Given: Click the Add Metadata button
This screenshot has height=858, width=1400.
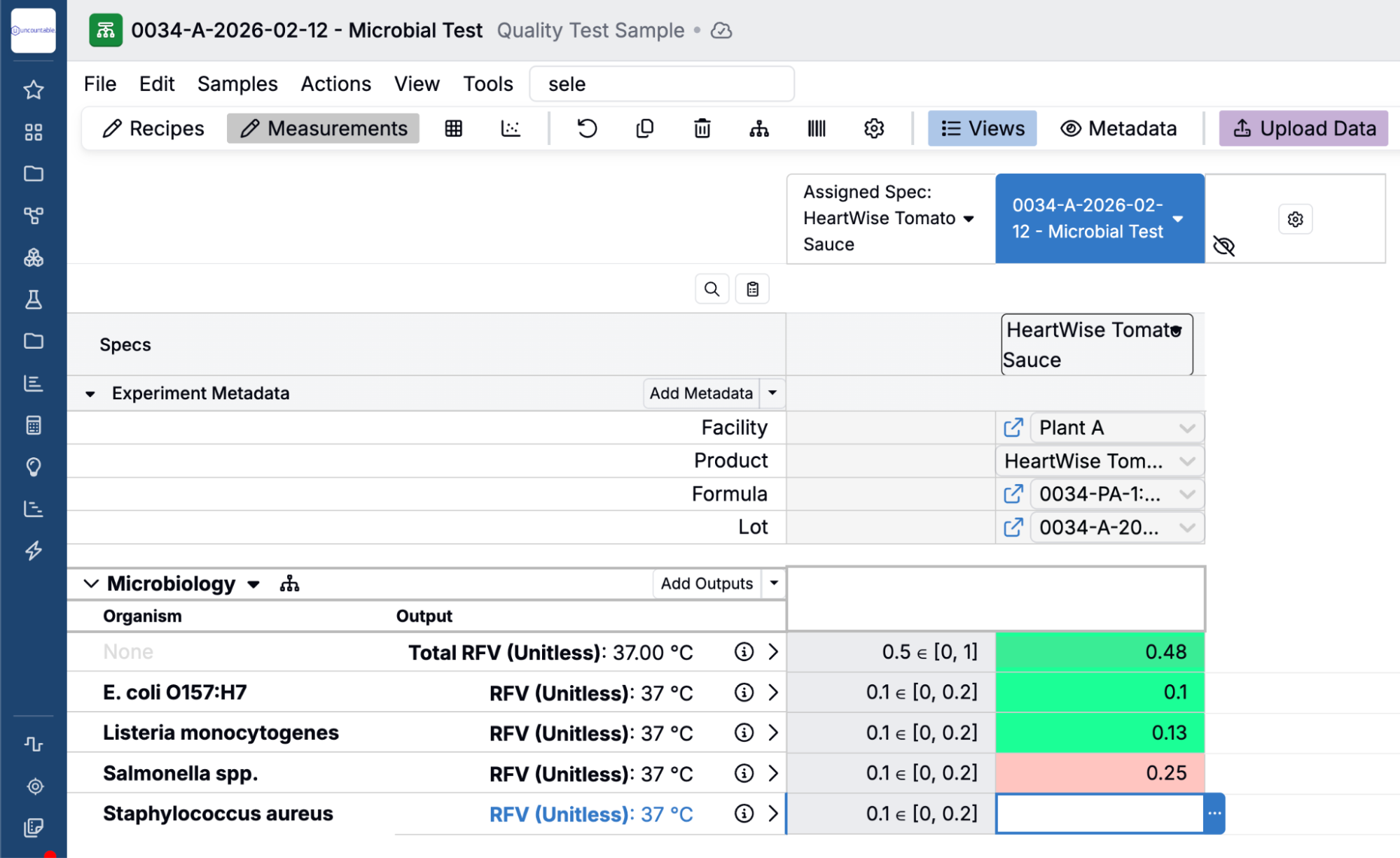Looking at the screenshot, I should pos(701,394).
